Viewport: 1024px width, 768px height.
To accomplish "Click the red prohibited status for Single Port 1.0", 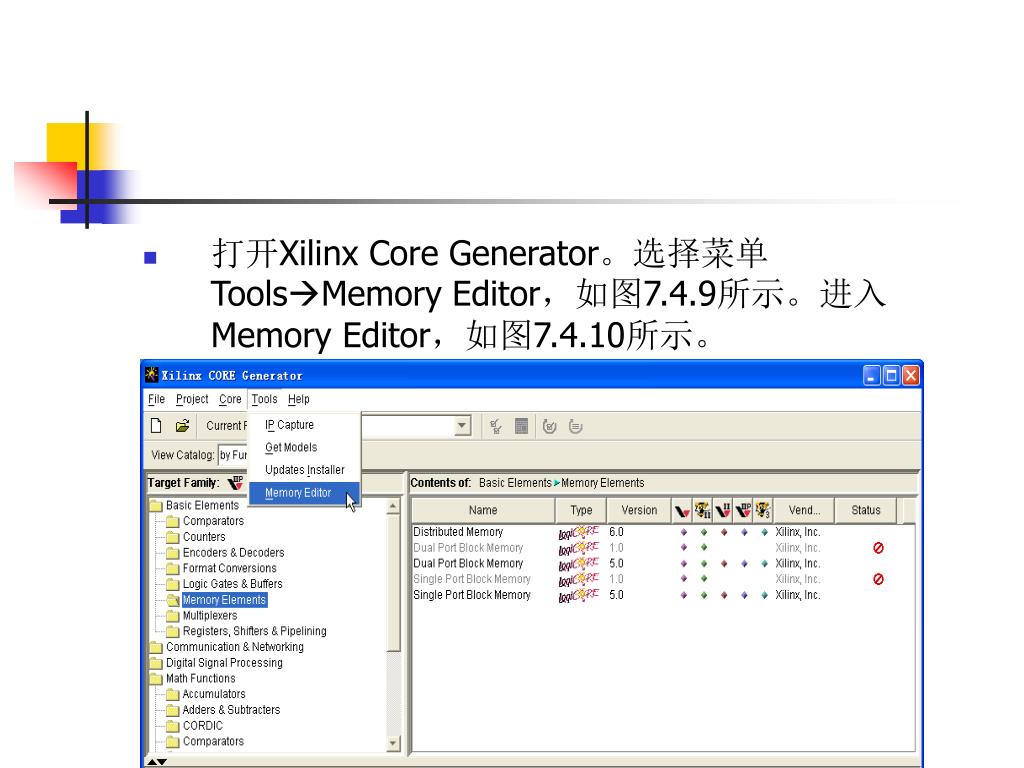I will 878,579.
